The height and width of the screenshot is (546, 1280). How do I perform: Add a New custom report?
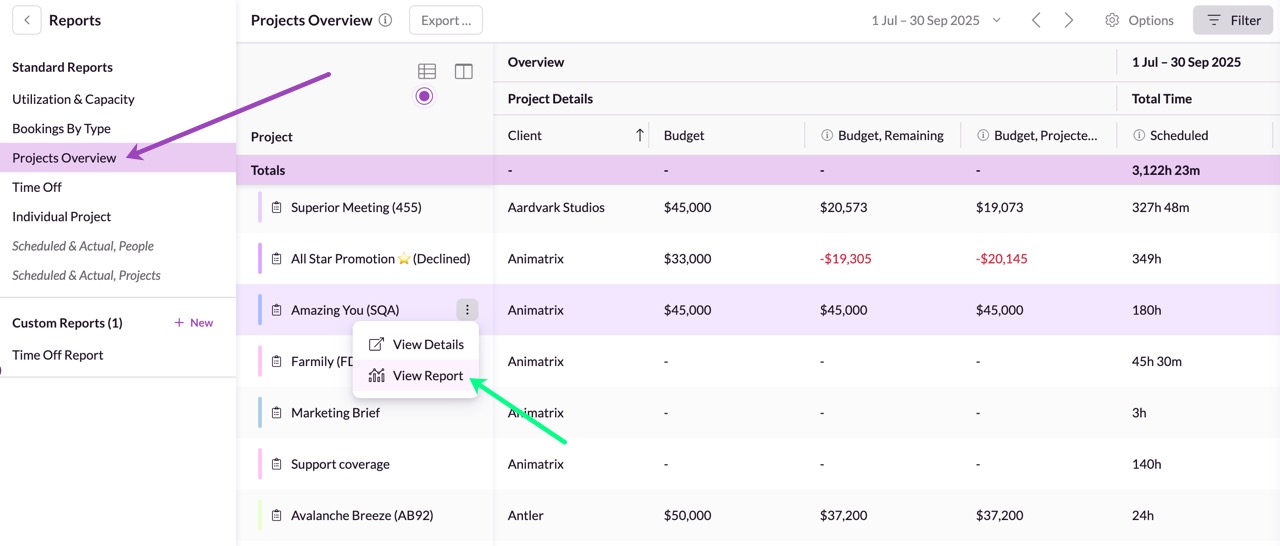click(194, 323)
